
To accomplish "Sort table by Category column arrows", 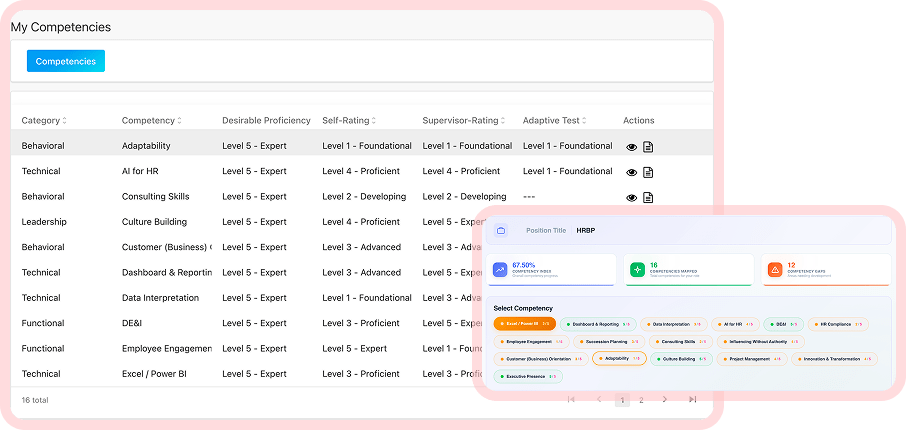I will (x=65, y=121).
